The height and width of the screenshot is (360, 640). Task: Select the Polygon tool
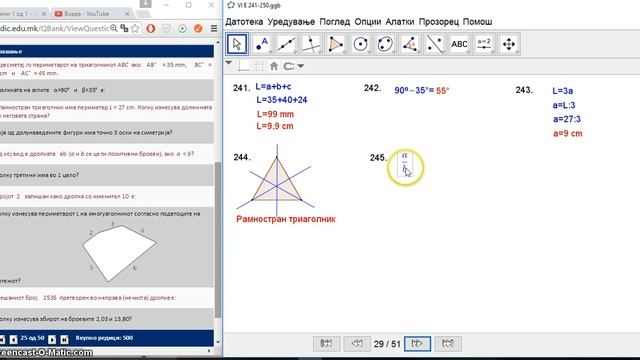336,44
